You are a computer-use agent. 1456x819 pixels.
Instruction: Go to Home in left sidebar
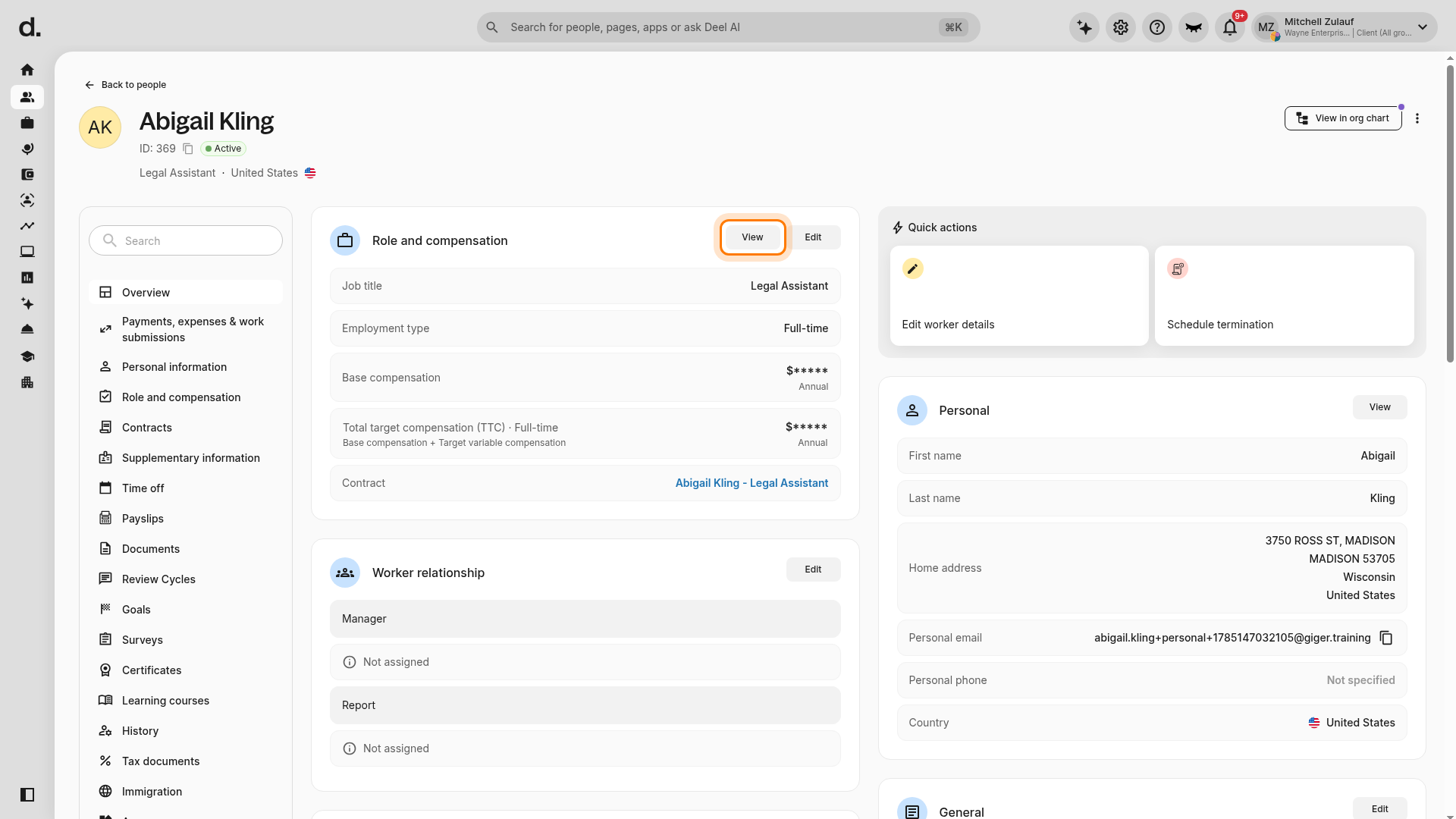[x=27, y=70]
